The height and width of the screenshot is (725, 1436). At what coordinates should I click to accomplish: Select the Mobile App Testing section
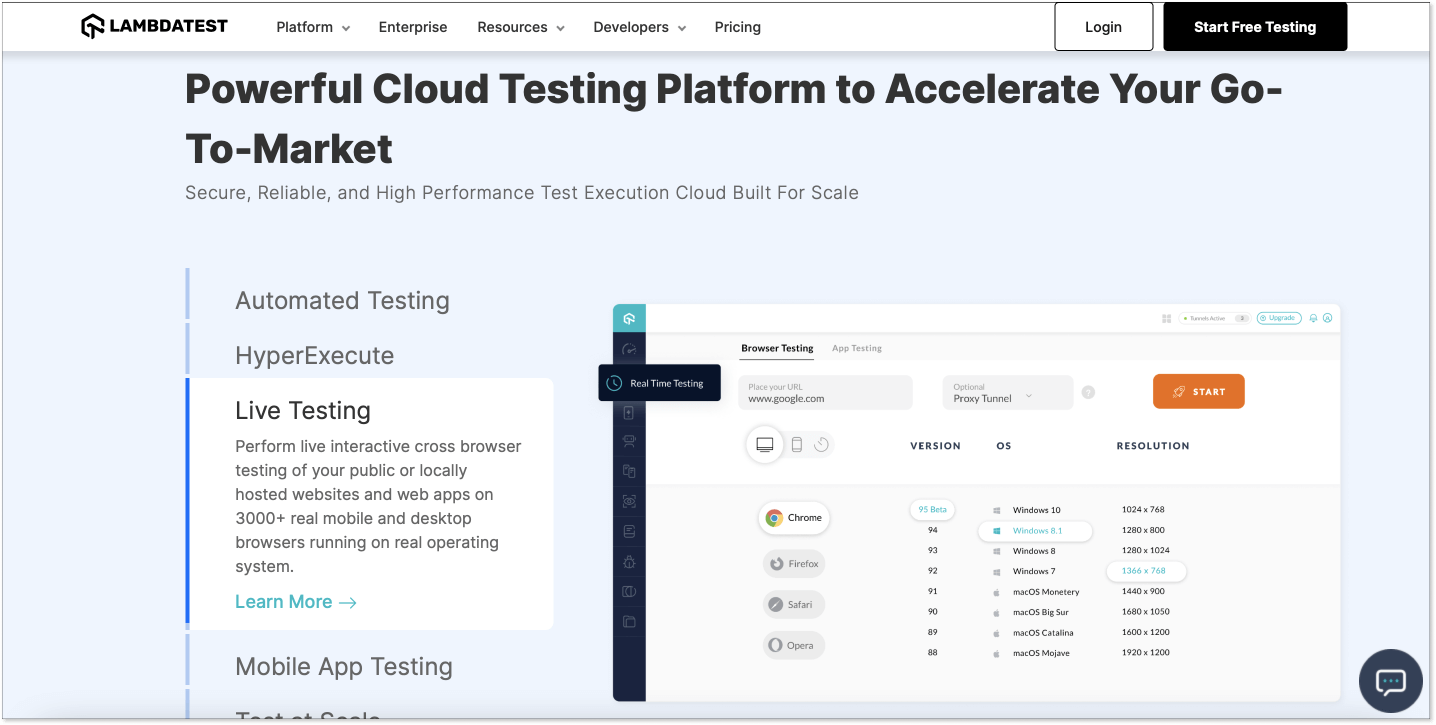point(344,666)
